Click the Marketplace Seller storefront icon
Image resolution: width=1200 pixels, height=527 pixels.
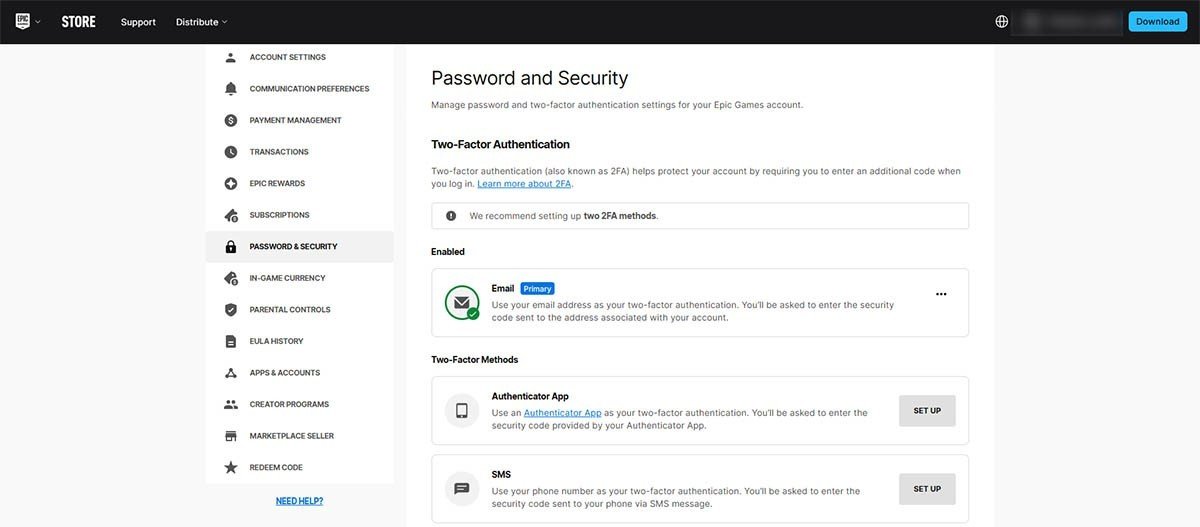point(231,436)
